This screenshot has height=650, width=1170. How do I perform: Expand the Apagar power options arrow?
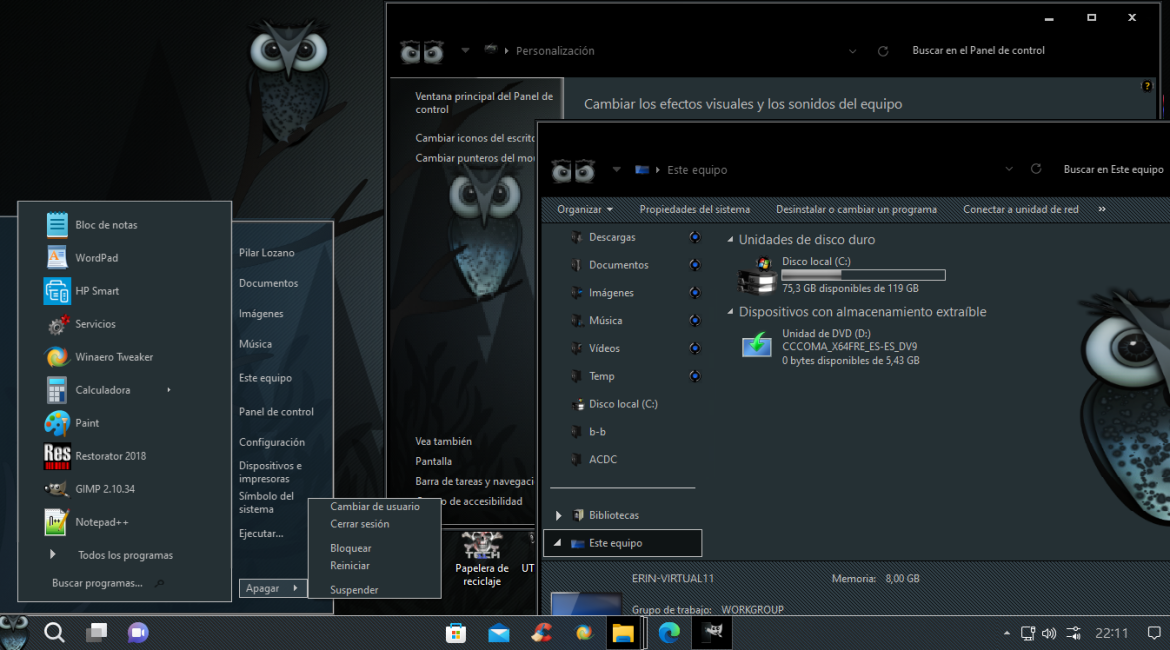tap(295, 588)
